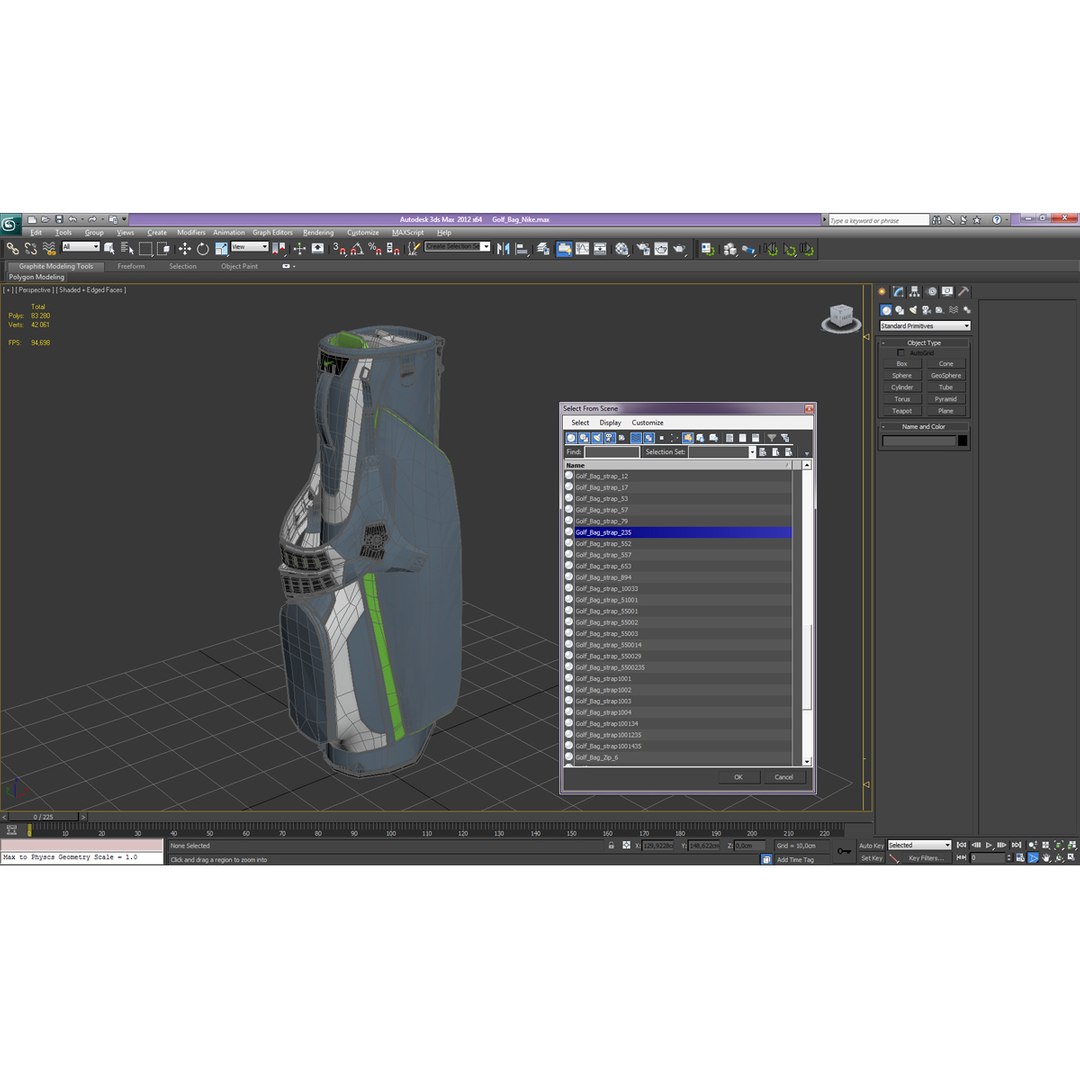Click the Sphere primitive button
This screenshot has height=1080, width=1080.
pos(902,376)
